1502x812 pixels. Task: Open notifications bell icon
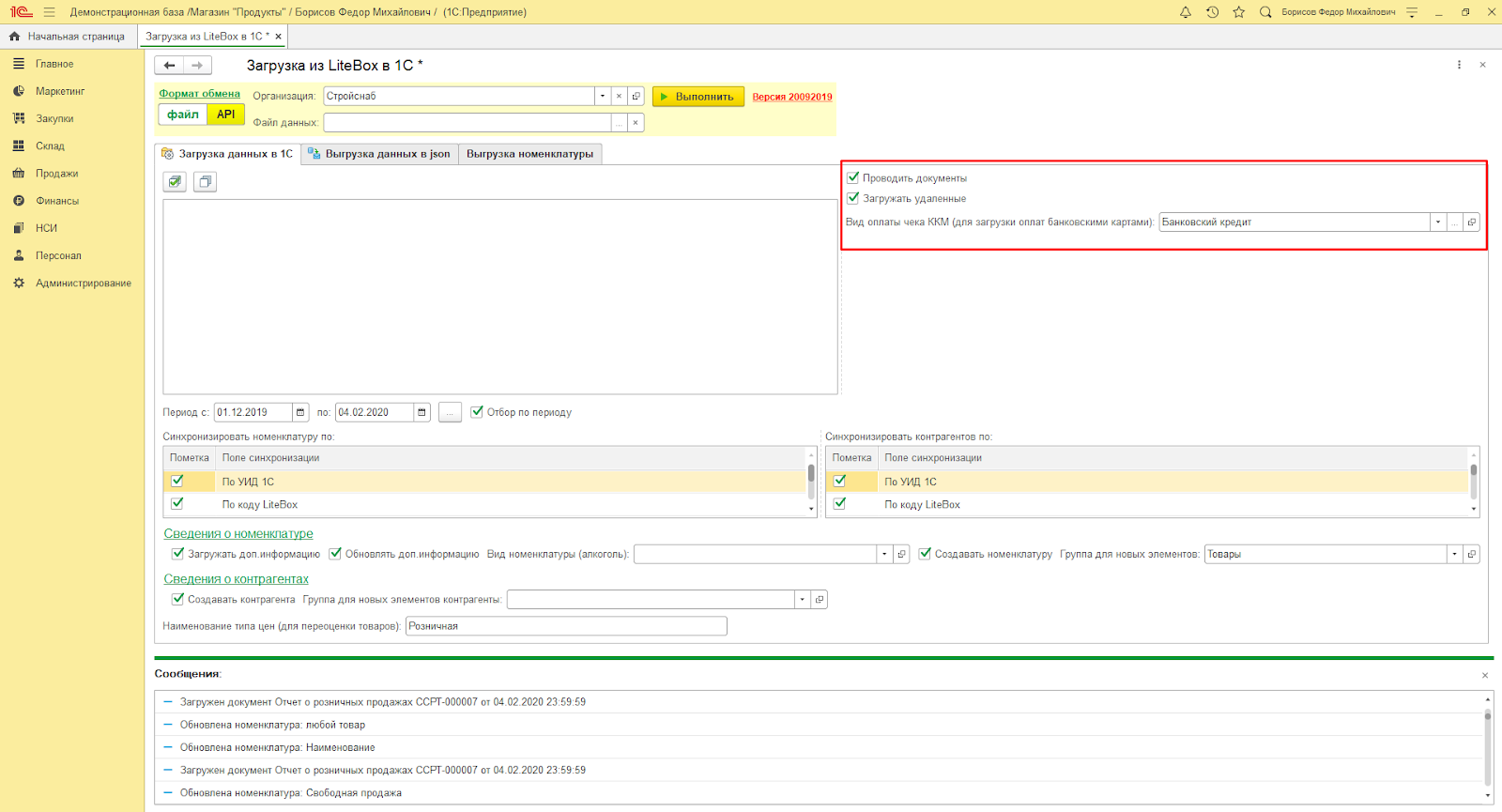click(1186, 12)
